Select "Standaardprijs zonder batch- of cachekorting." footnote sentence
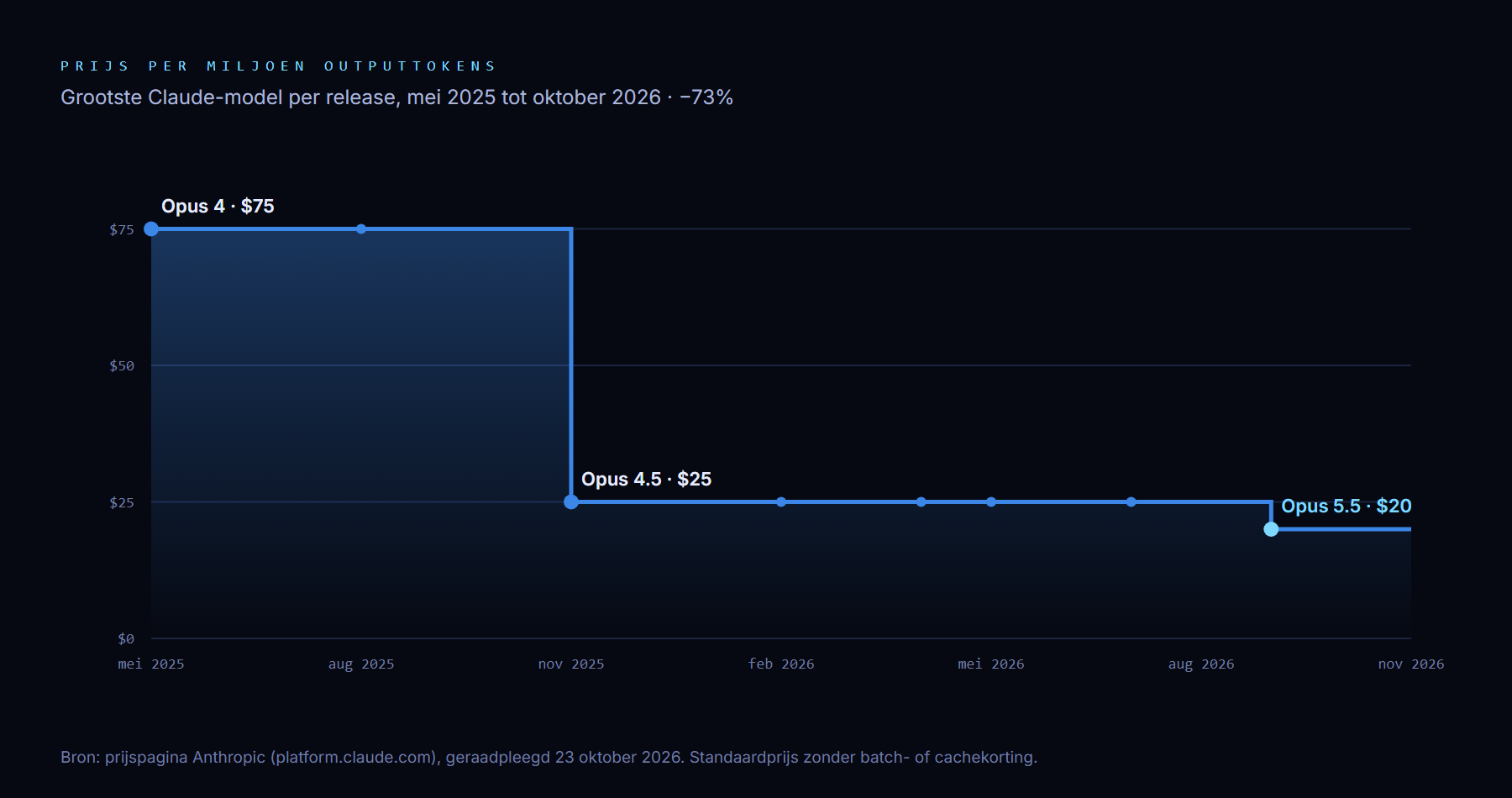 (864, 757)
